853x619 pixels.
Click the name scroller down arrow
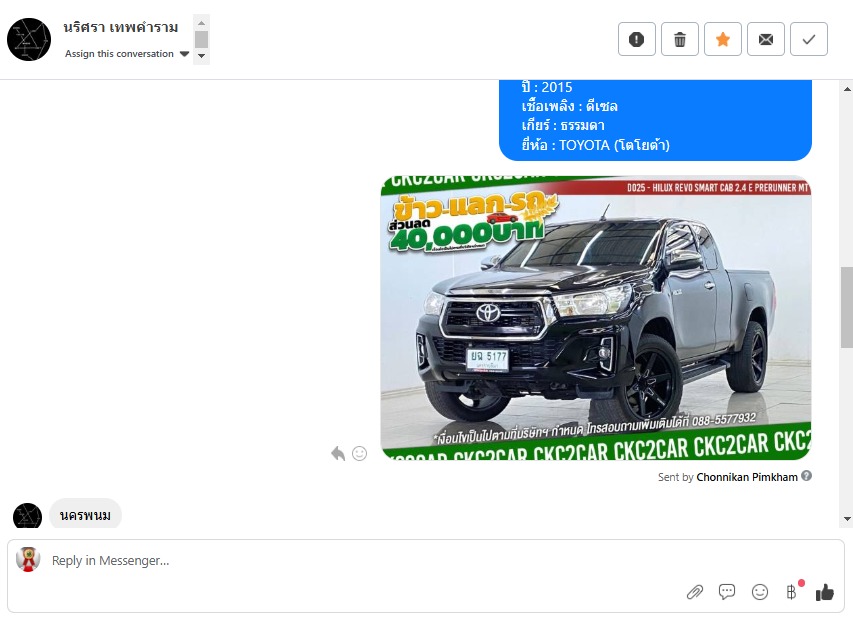pyautogui.click(x=201, y=55)
